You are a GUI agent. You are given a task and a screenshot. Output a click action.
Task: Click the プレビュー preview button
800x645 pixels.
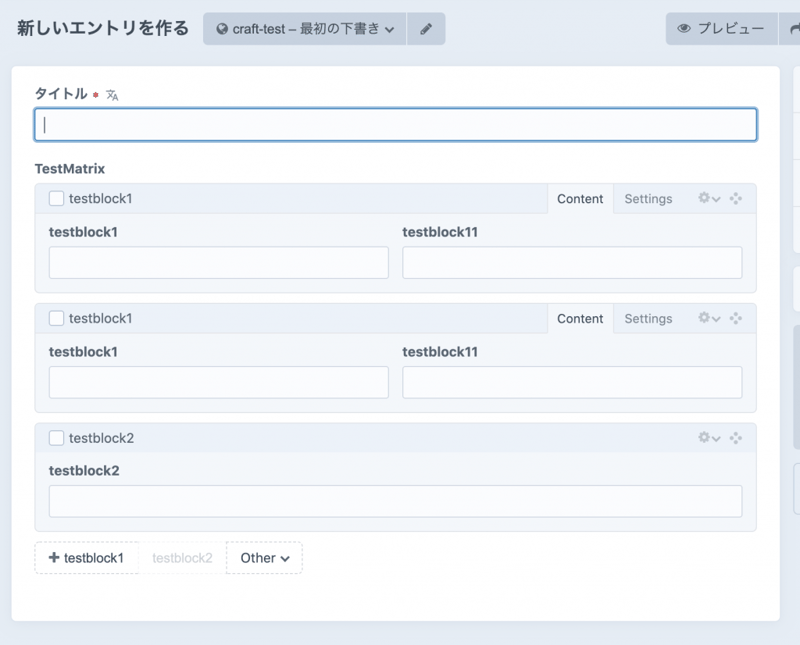[721, 29]
